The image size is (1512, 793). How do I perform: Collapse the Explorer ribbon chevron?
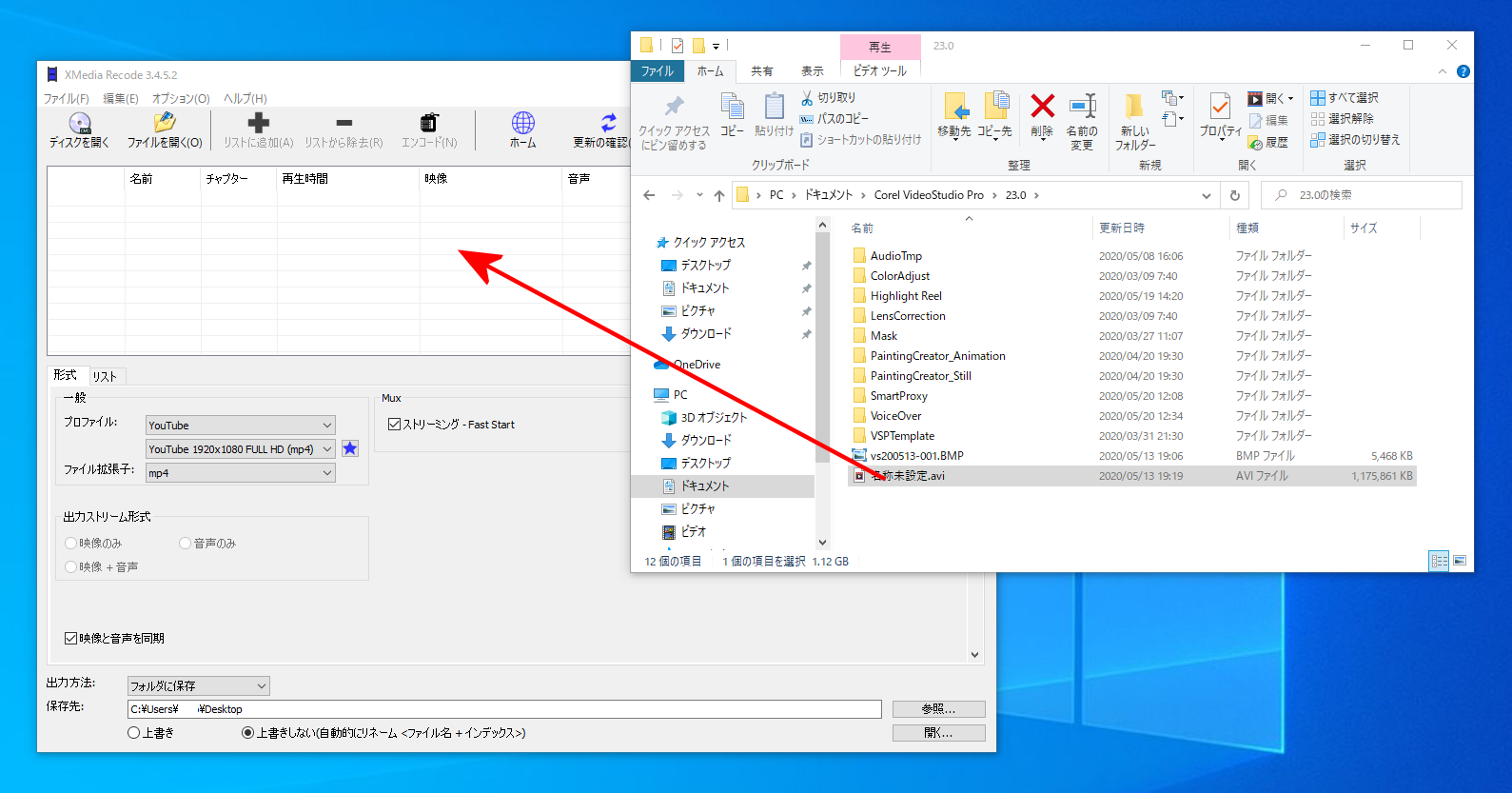click(1443, 71)
